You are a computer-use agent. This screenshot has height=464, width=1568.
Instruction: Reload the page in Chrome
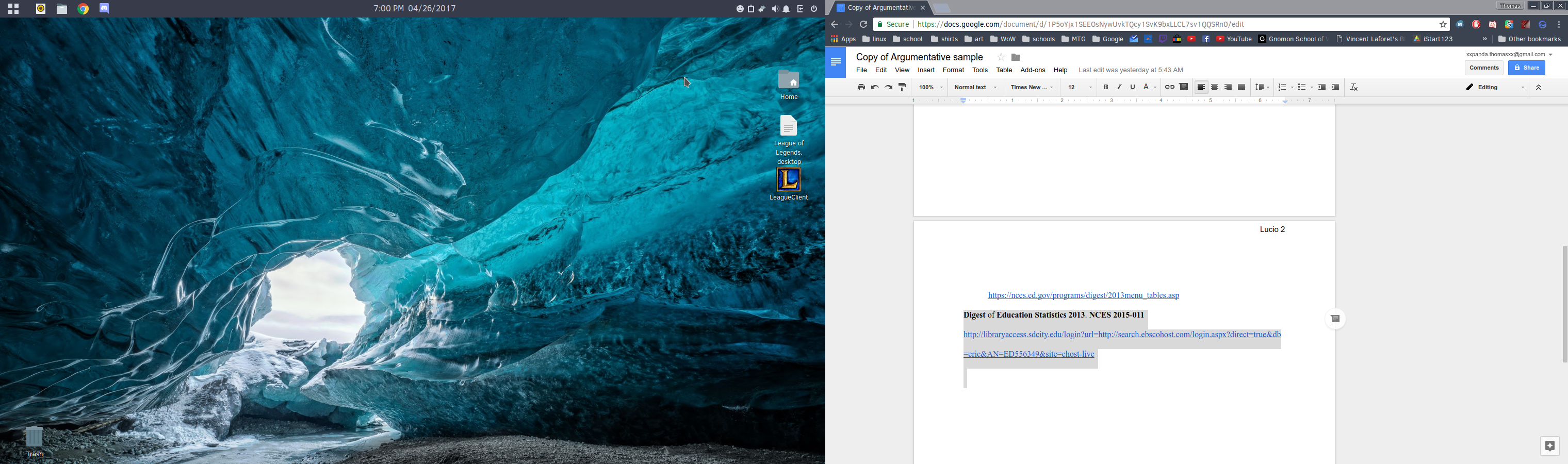pos(863,24)
